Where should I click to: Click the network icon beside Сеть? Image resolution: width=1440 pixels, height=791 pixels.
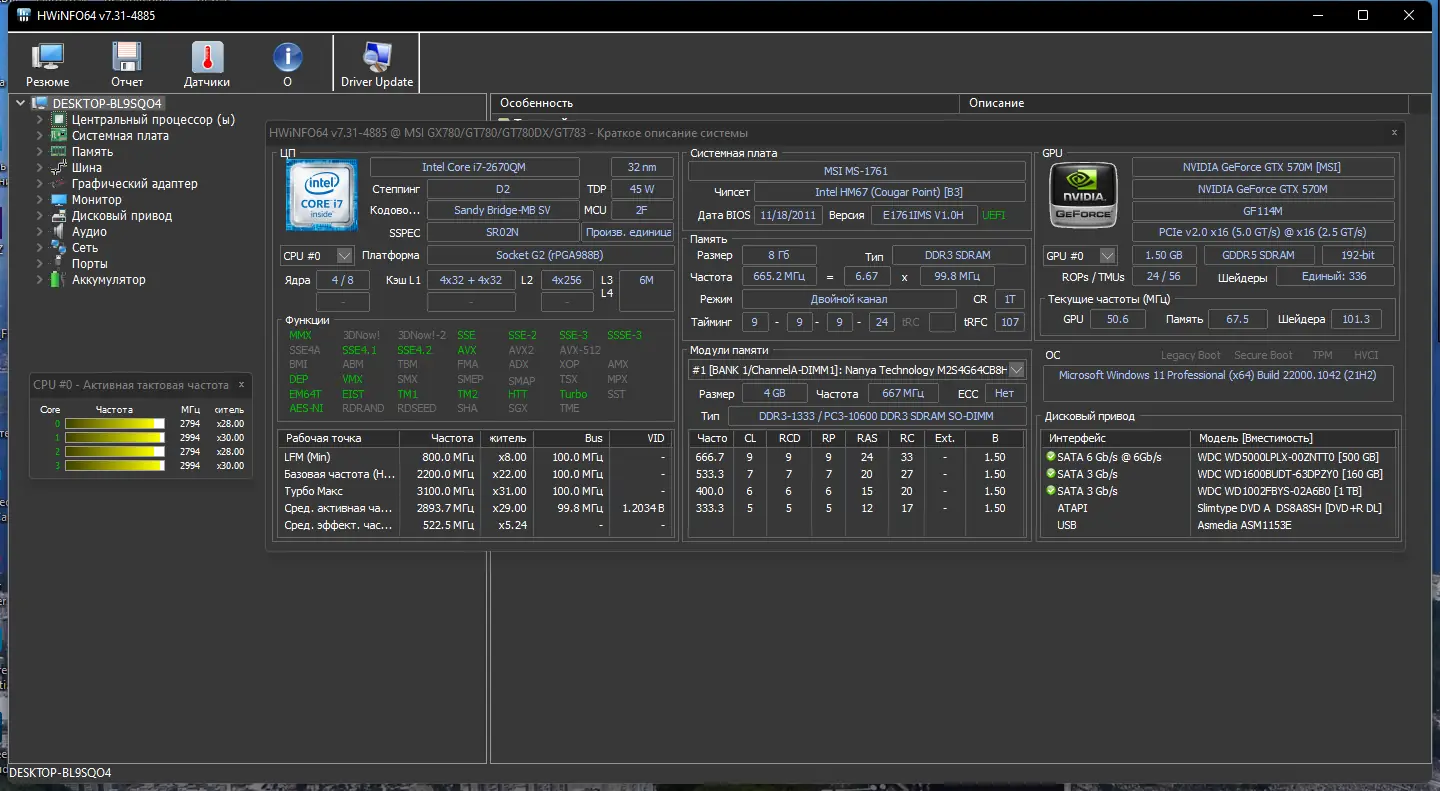pyautogui.click(x=59, y=247)
